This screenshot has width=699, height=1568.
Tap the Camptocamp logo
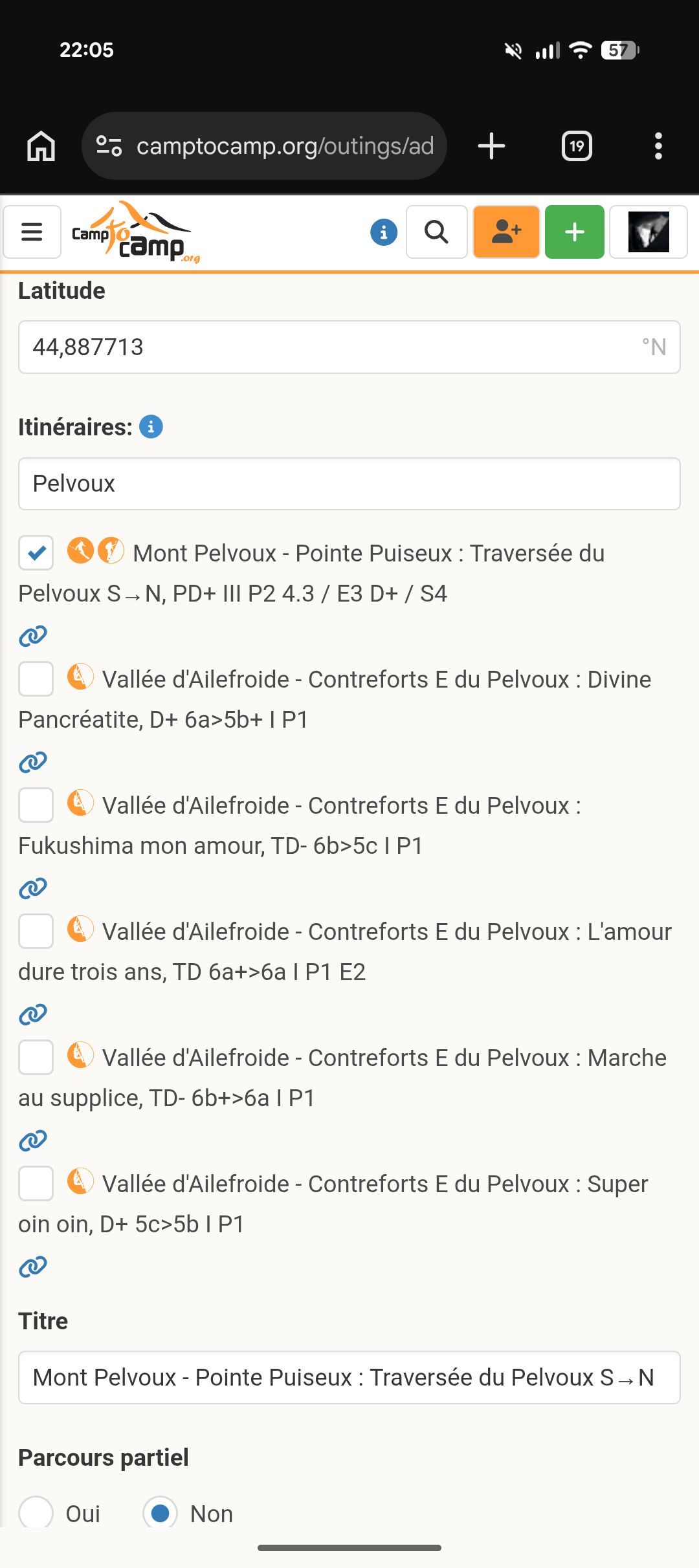[135, 233]
